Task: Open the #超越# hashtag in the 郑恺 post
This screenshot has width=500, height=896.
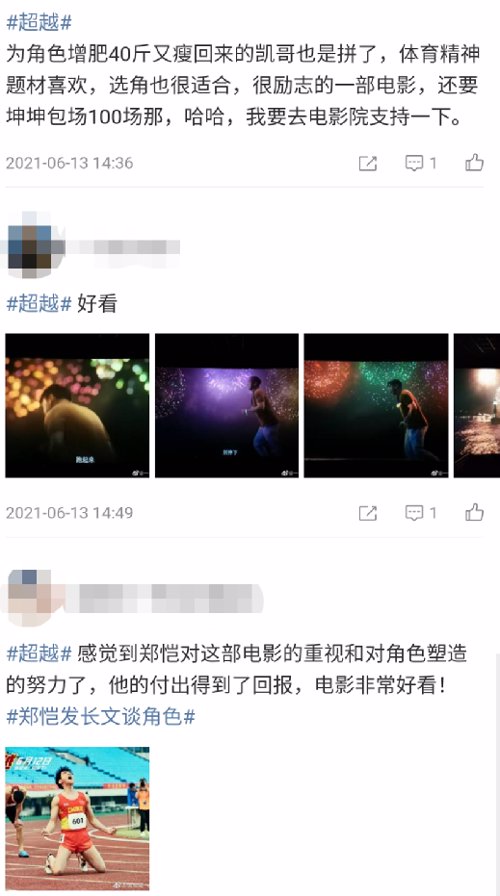Action: 39,653
